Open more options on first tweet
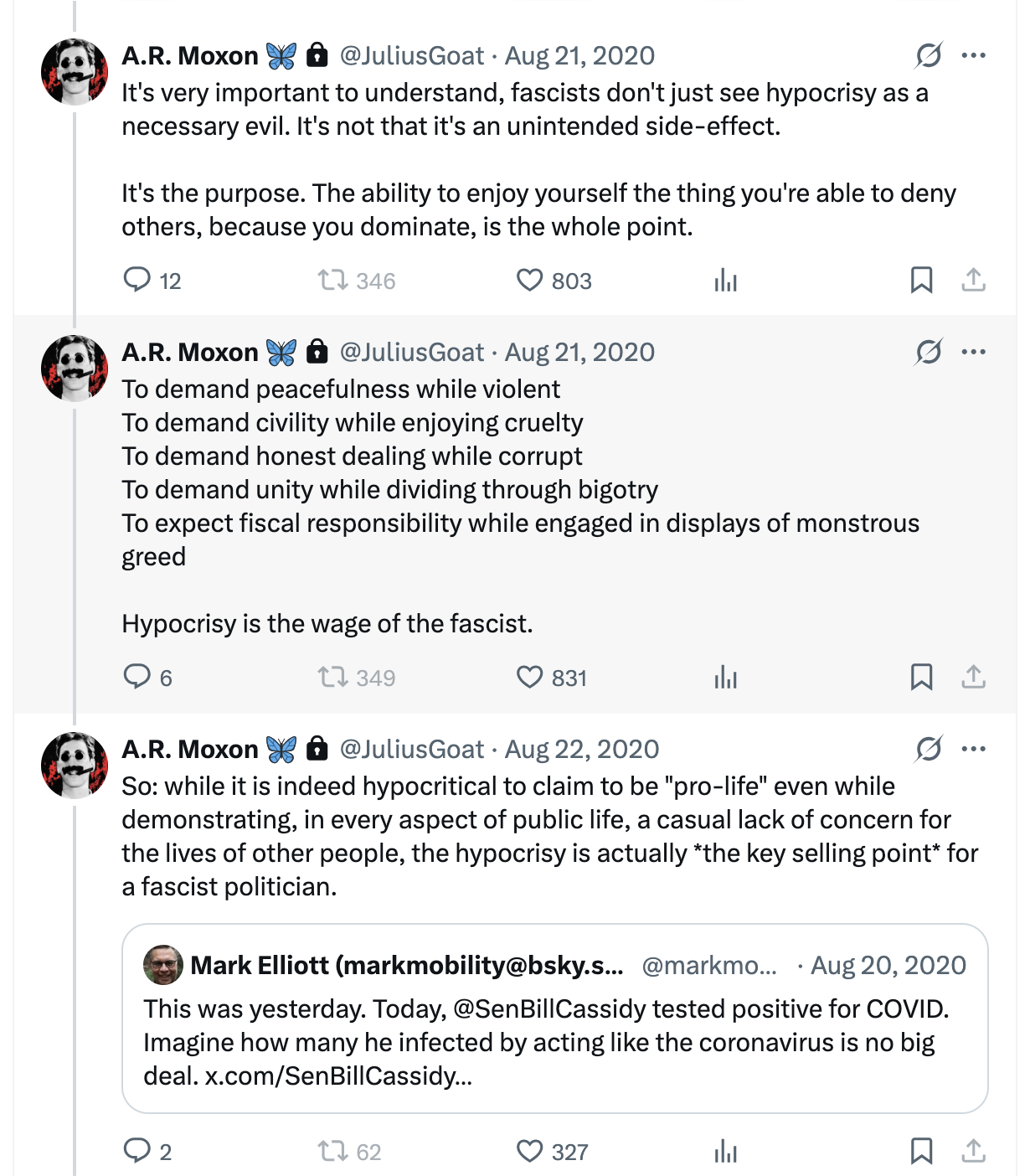 (973, 55)
